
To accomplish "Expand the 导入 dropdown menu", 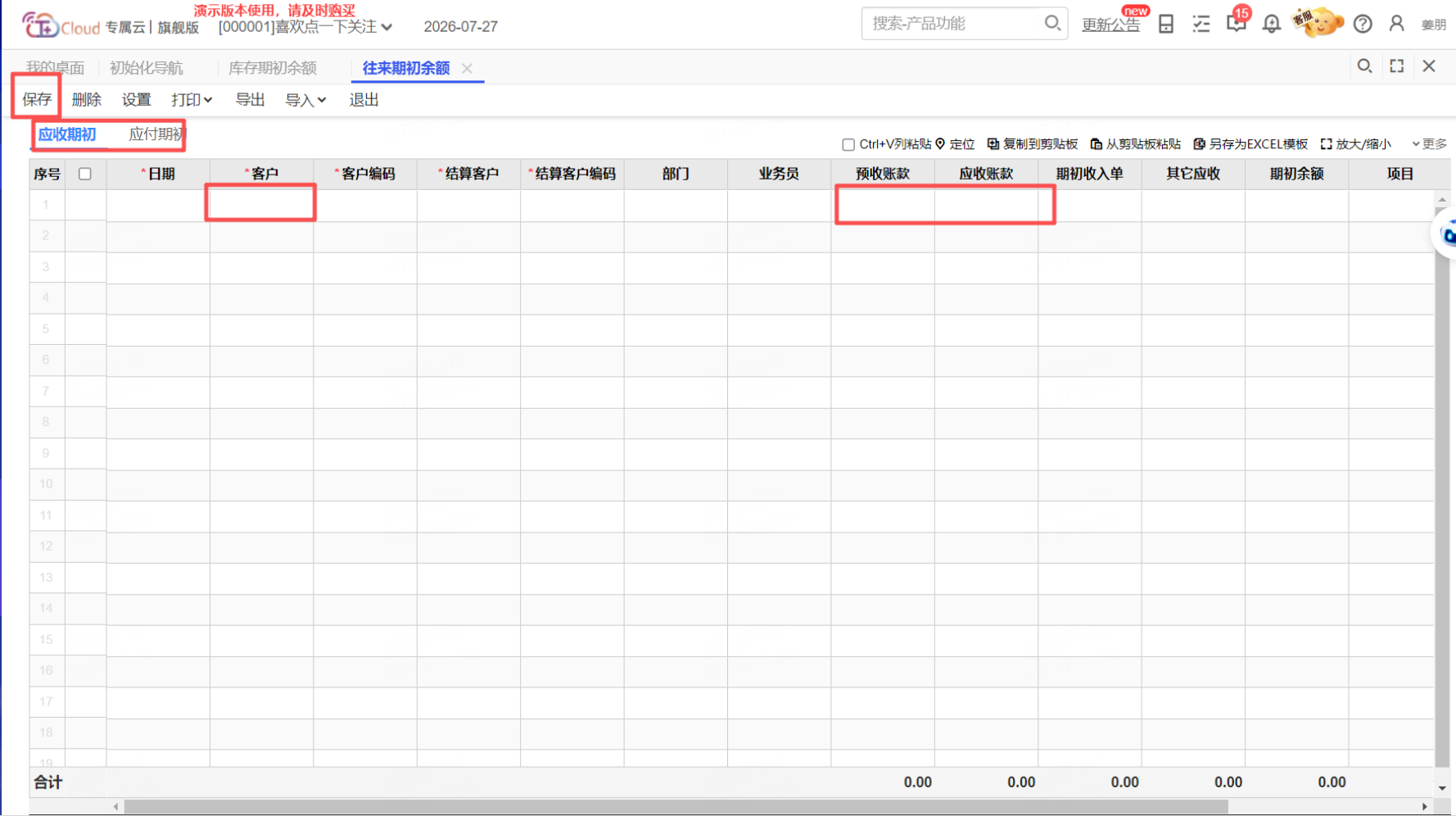I will [x=305, y=100].
